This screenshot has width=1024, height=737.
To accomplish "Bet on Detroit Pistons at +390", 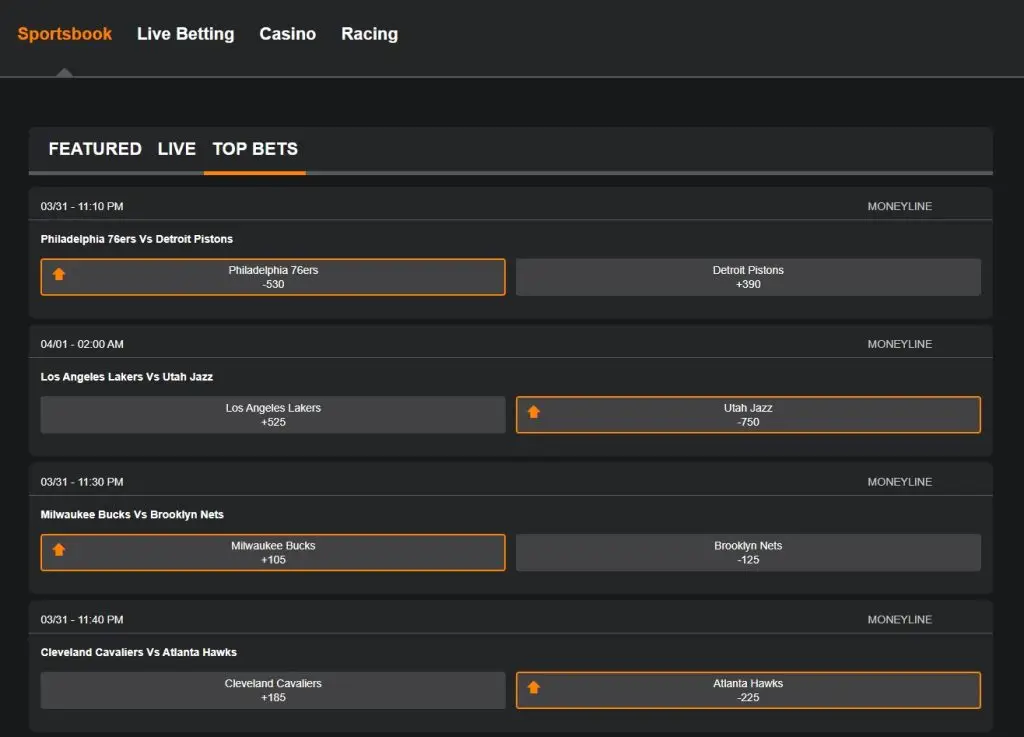I will click(x=748, y=277).
